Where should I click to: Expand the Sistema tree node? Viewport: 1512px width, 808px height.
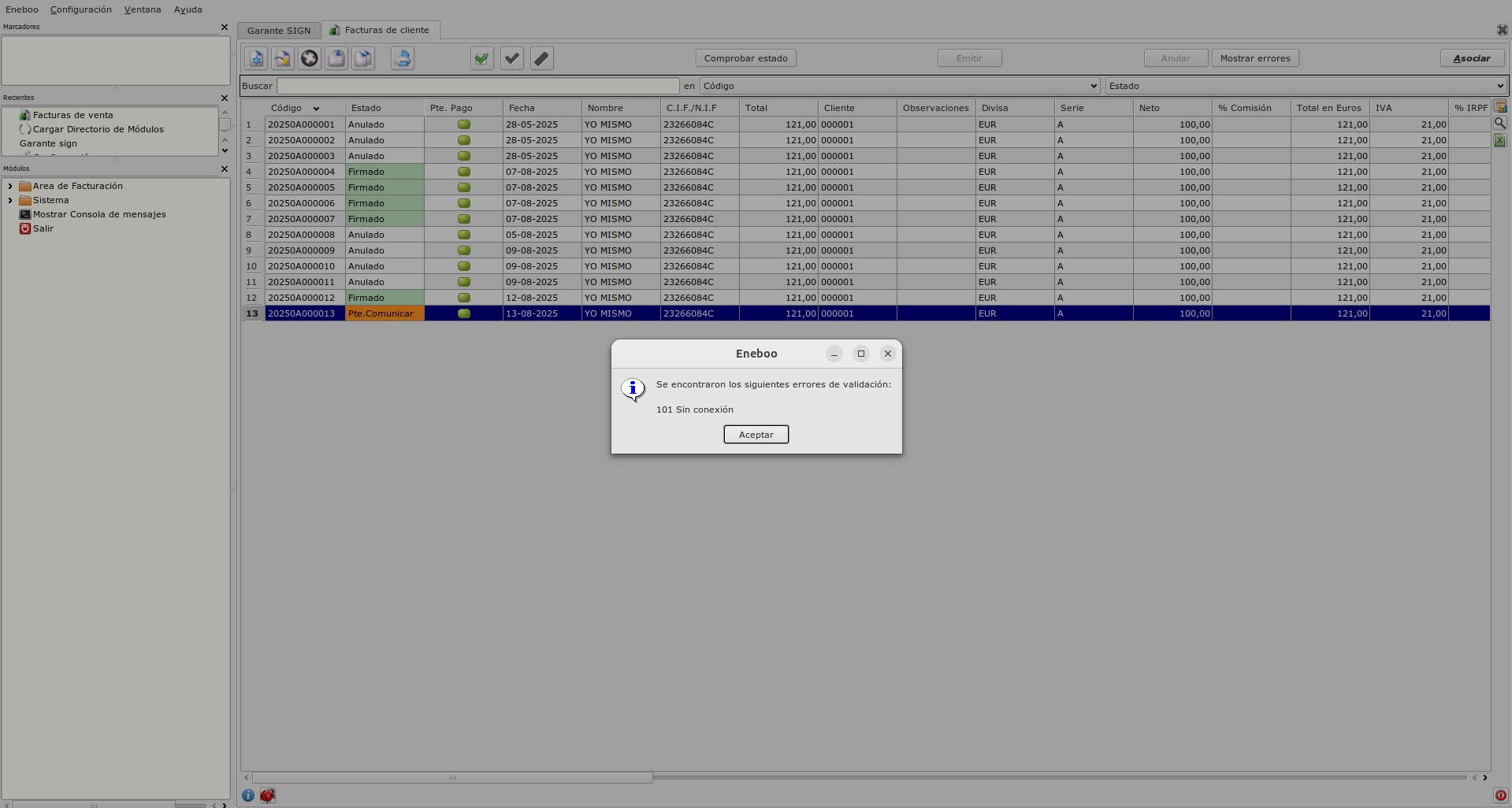click(x=10, y=200)
